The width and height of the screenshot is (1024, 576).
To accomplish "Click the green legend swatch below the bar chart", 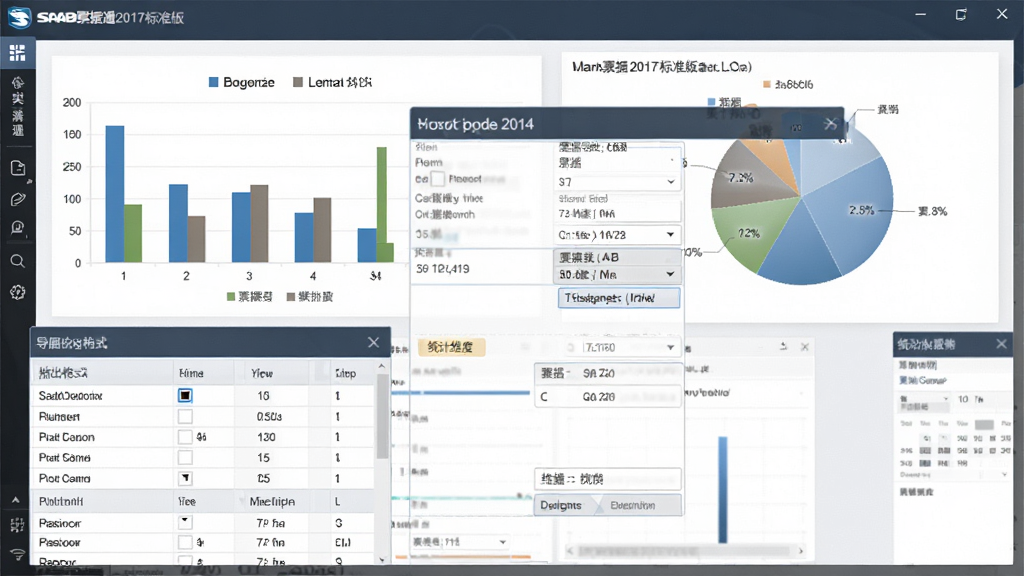I will [x=231, y=296].
